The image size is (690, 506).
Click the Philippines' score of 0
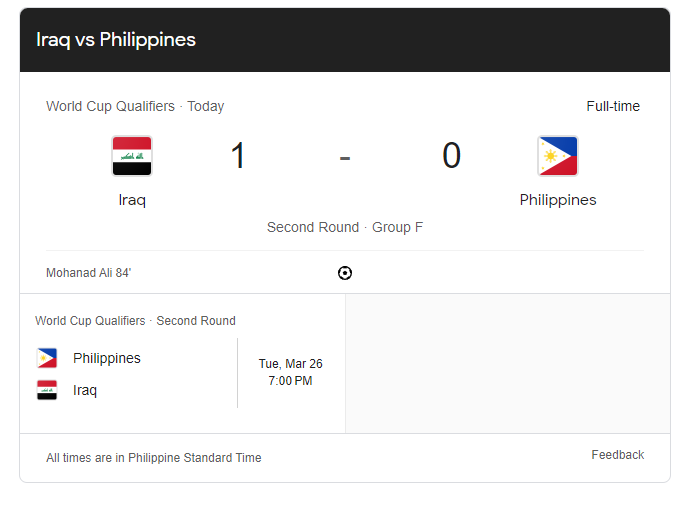click(451, 156)
